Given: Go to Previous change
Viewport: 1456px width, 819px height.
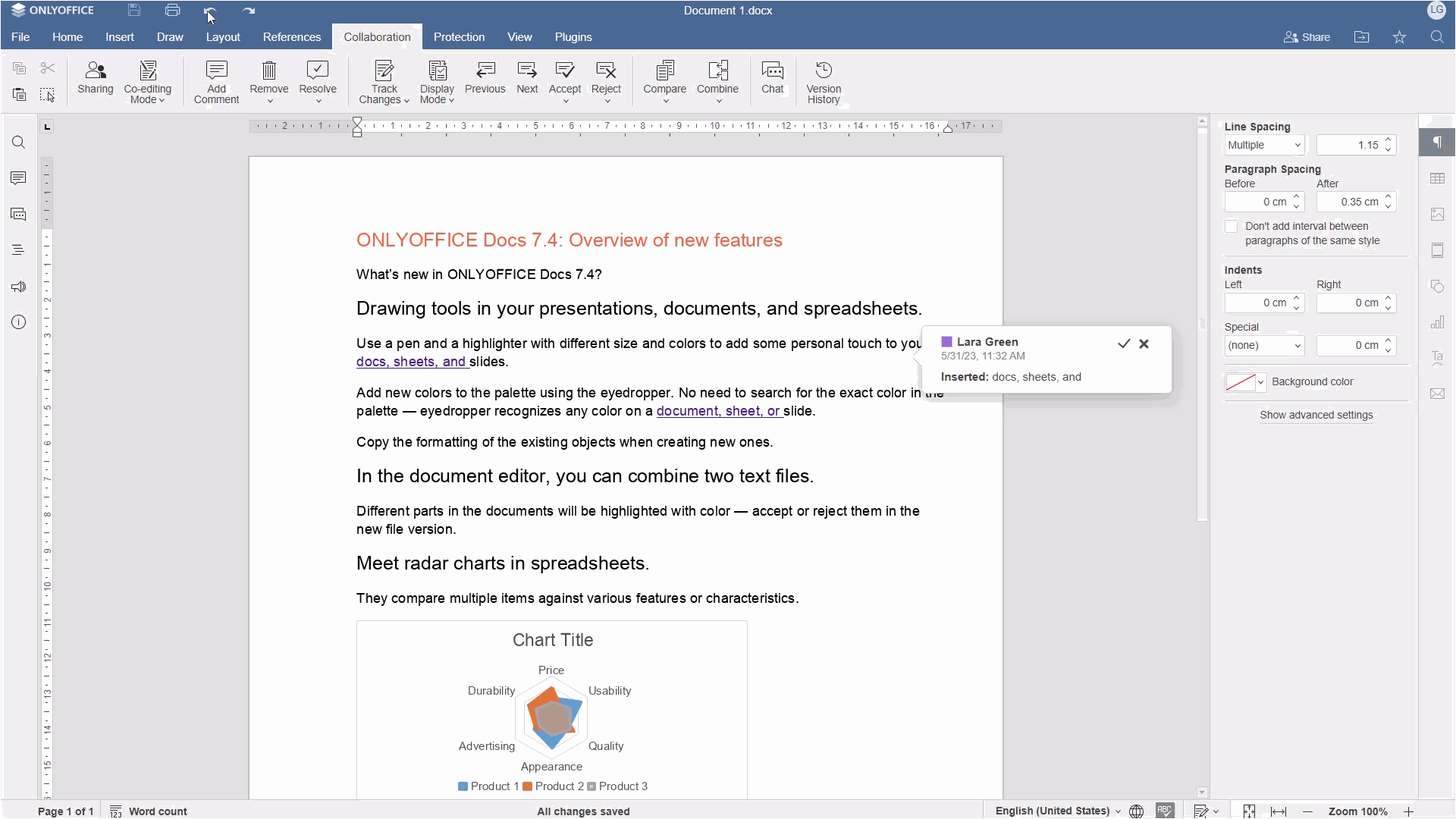Looking at the screenshot, I should [x=485, y=79].
